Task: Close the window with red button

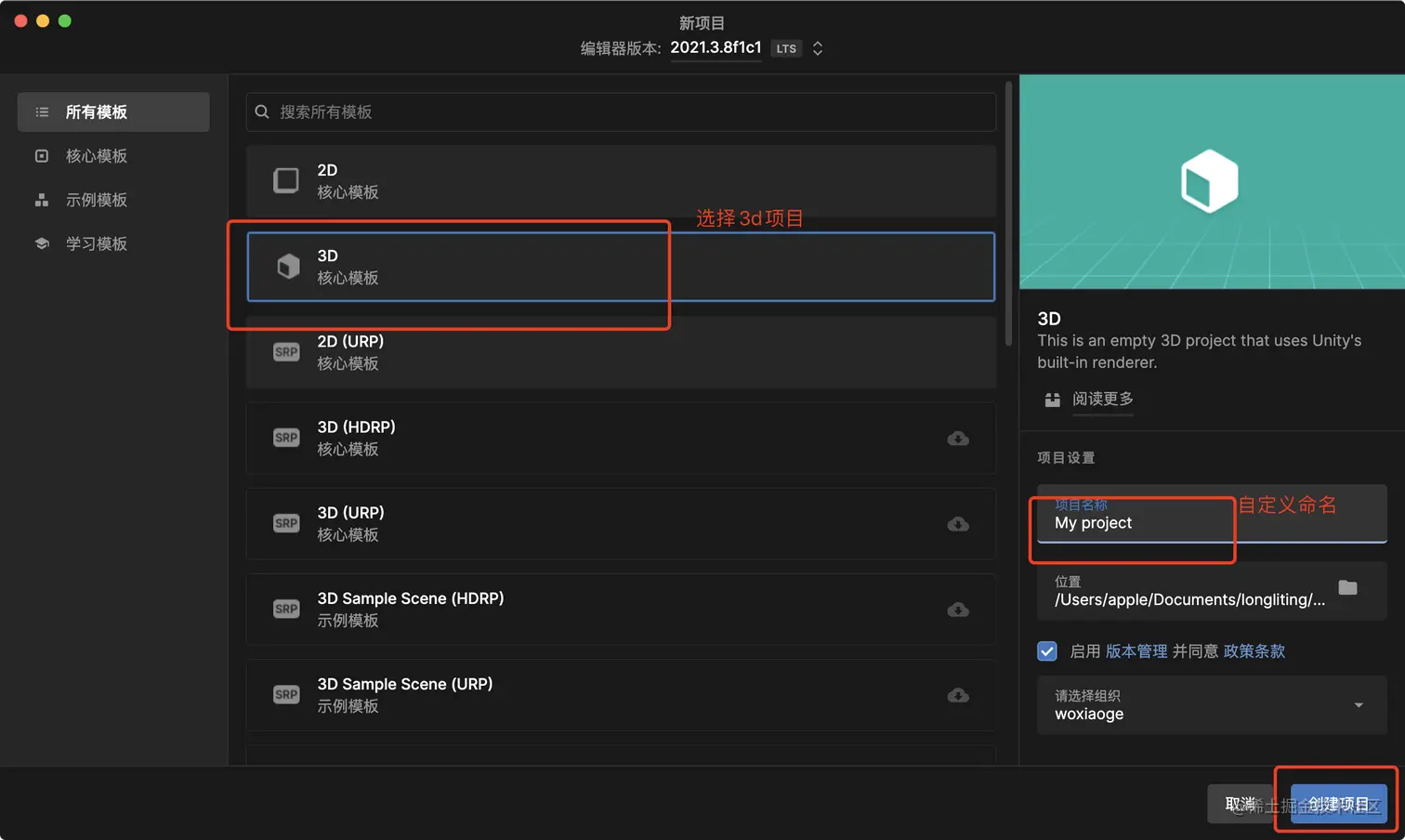Action: click(x=20, y=20)
